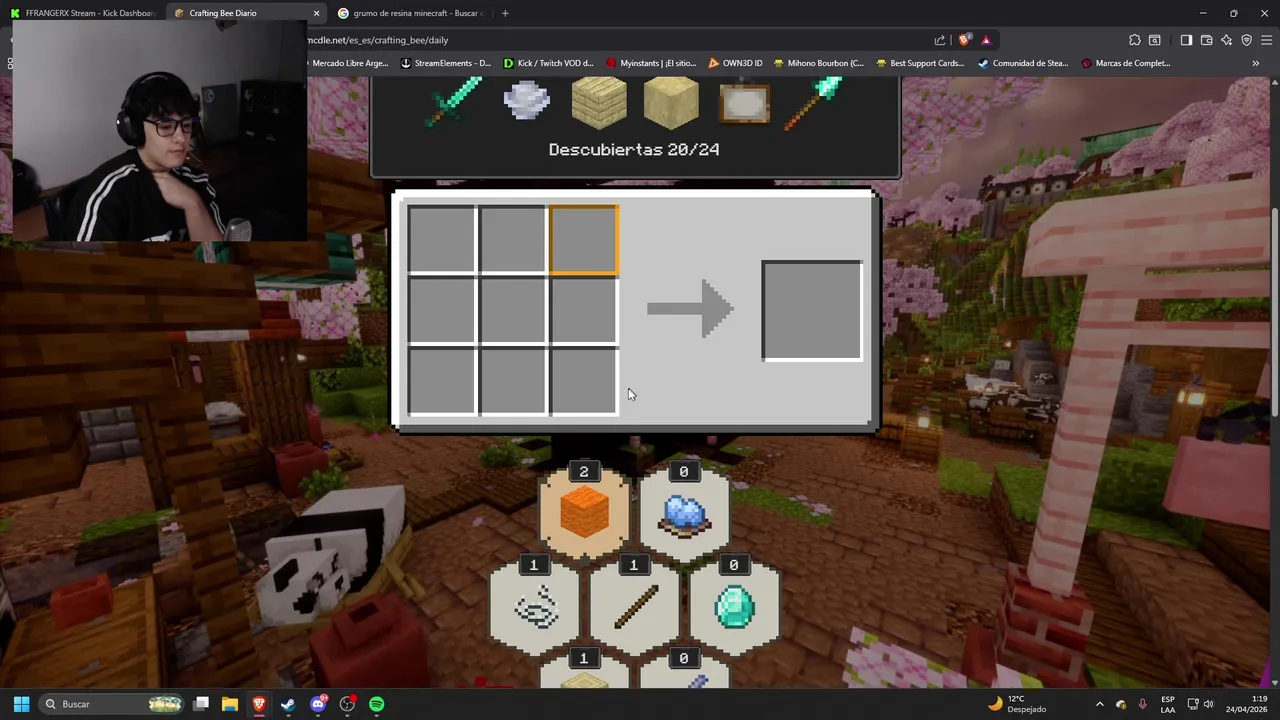Open Comunidad de Steam bookmark

[1023, 63]
